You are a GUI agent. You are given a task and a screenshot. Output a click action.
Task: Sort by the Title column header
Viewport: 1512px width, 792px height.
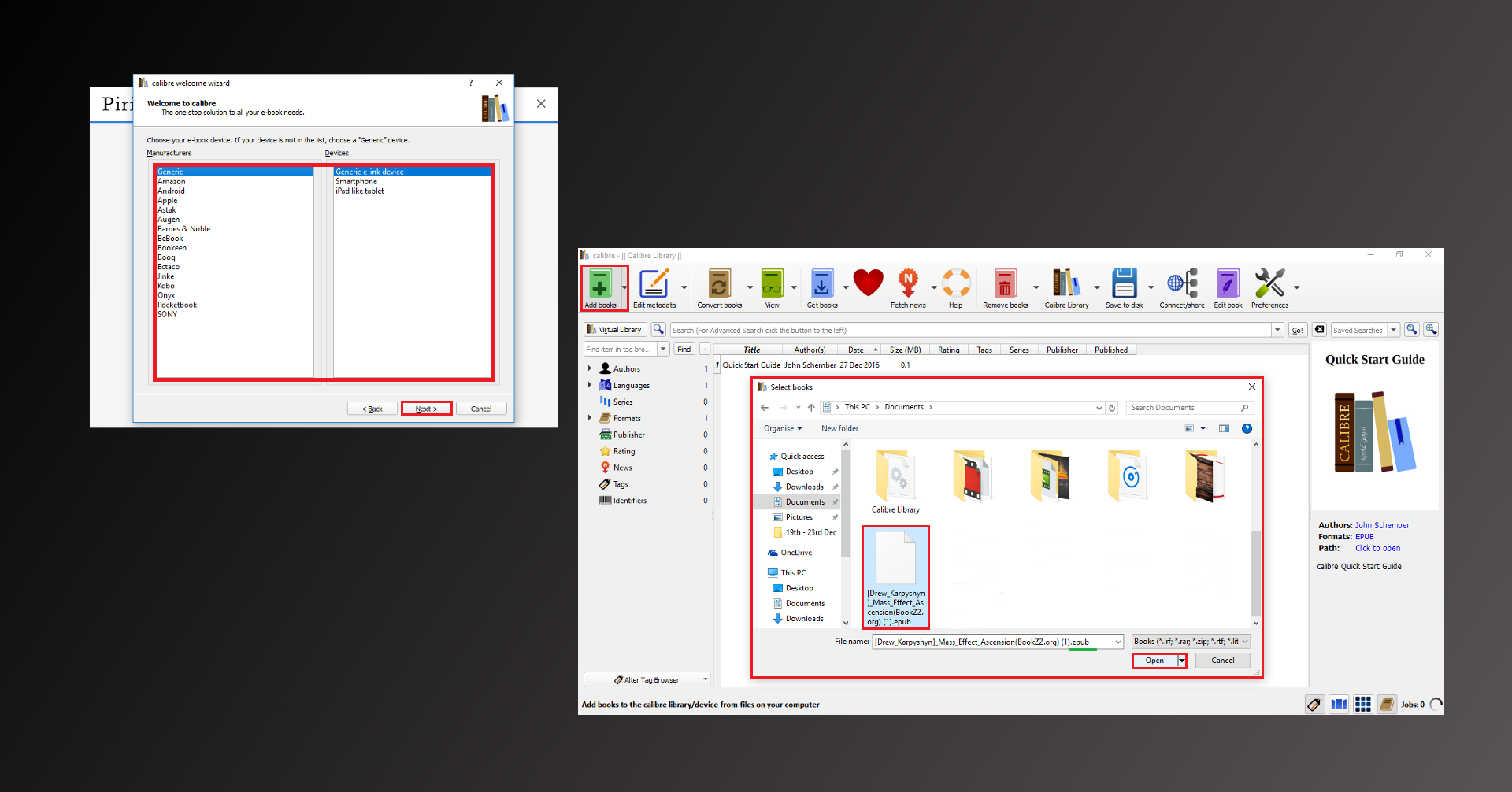752,350
